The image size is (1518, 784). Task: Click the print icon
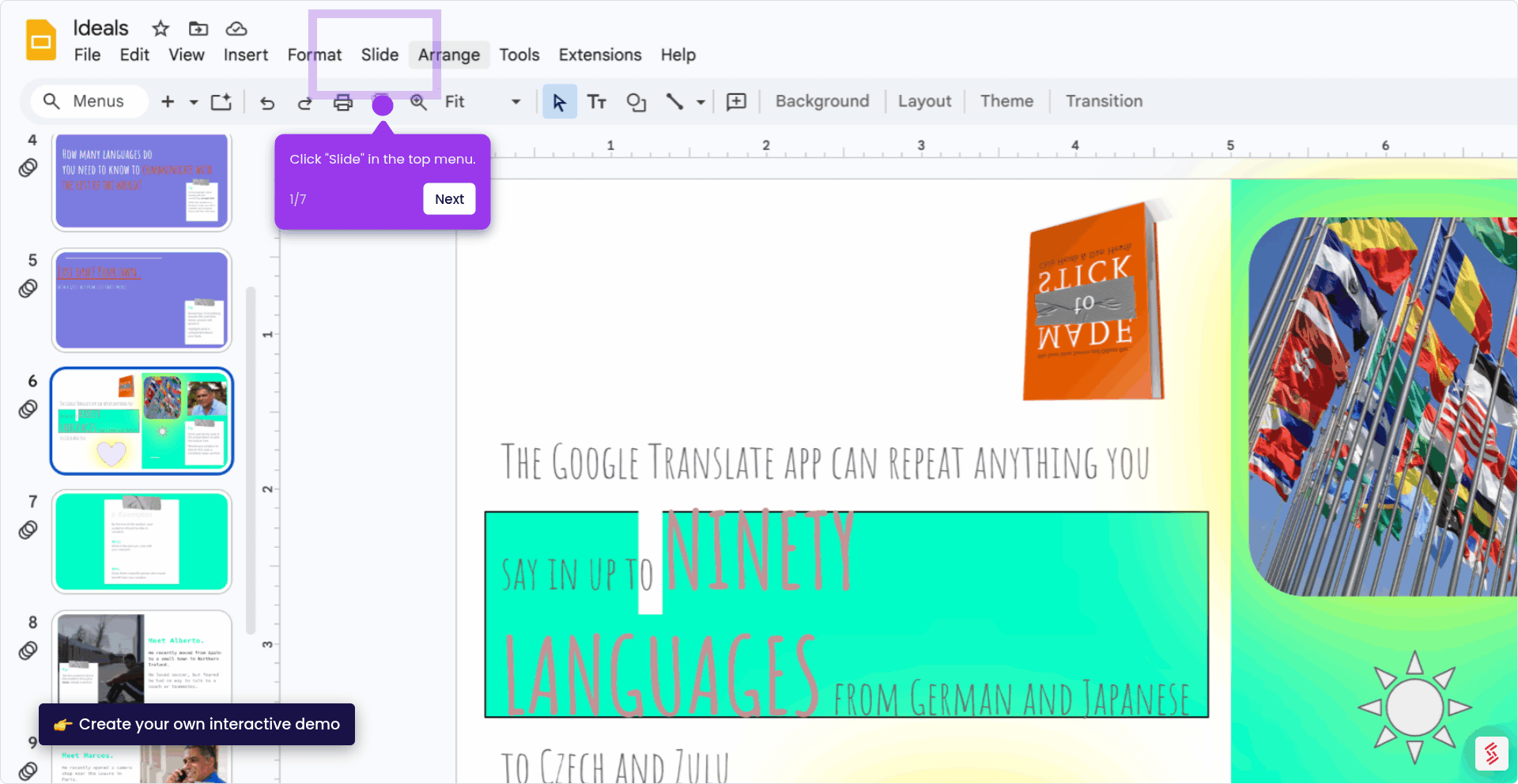pos(343,102)
